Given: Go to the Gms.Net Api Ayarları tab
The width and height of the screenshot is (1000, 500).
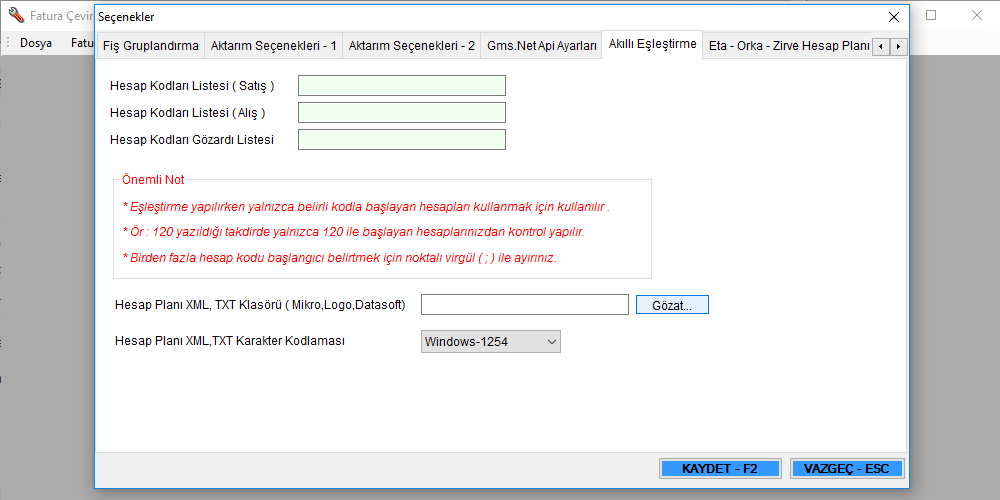Looking at the screenshot, I should click(541, 46).
